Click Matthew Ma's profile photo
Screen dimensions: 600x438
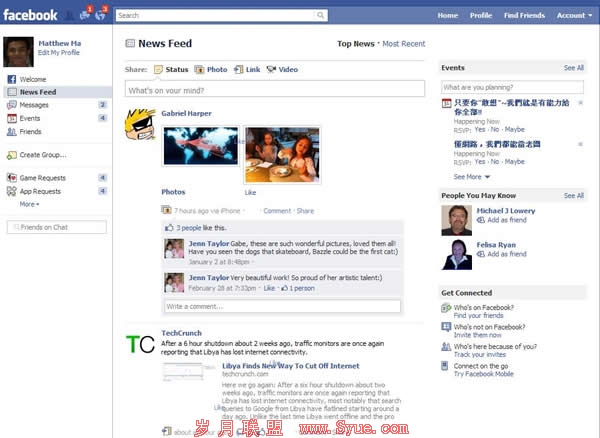[x=18, y=52]
